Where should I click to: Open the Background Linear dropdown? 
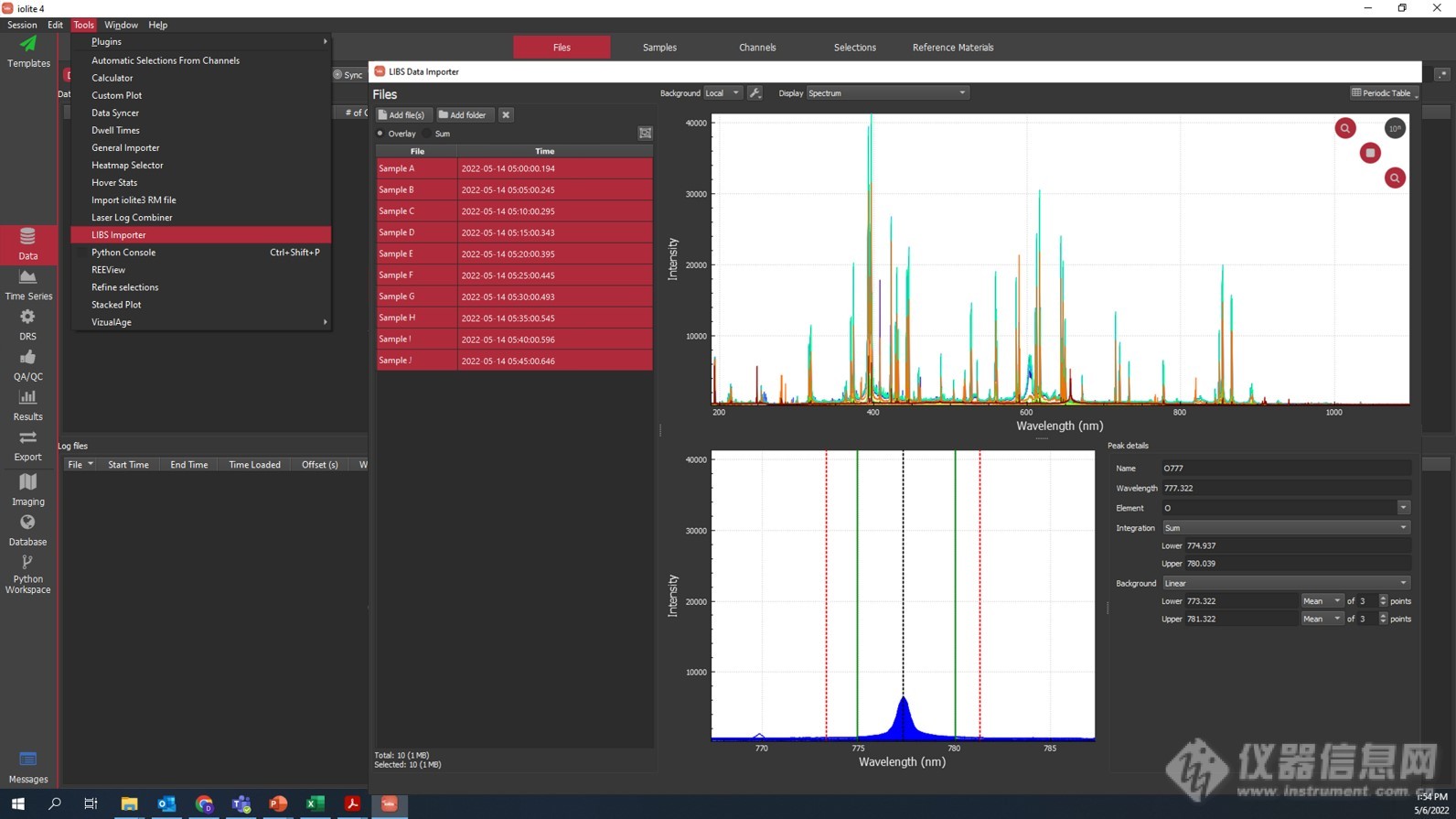point(1285,583)
